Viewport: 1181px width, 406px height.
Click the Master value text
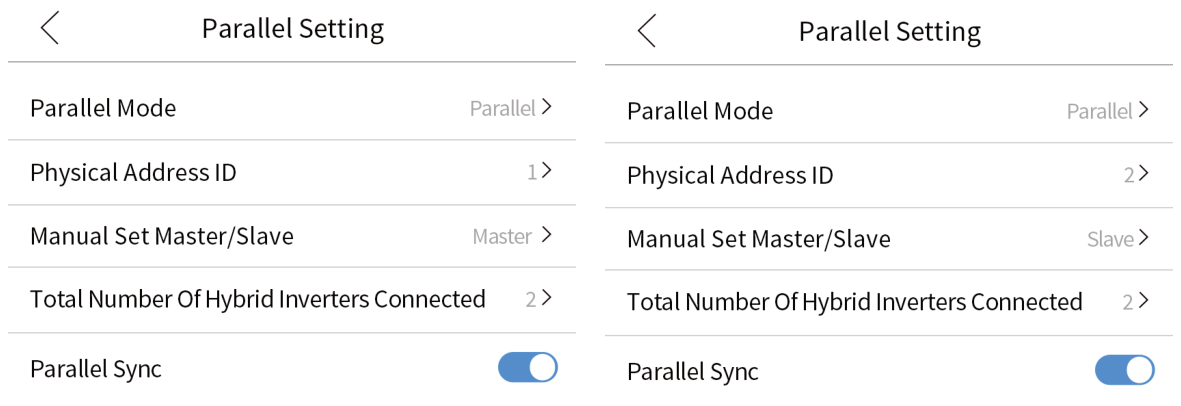click(x=502, y=237)
